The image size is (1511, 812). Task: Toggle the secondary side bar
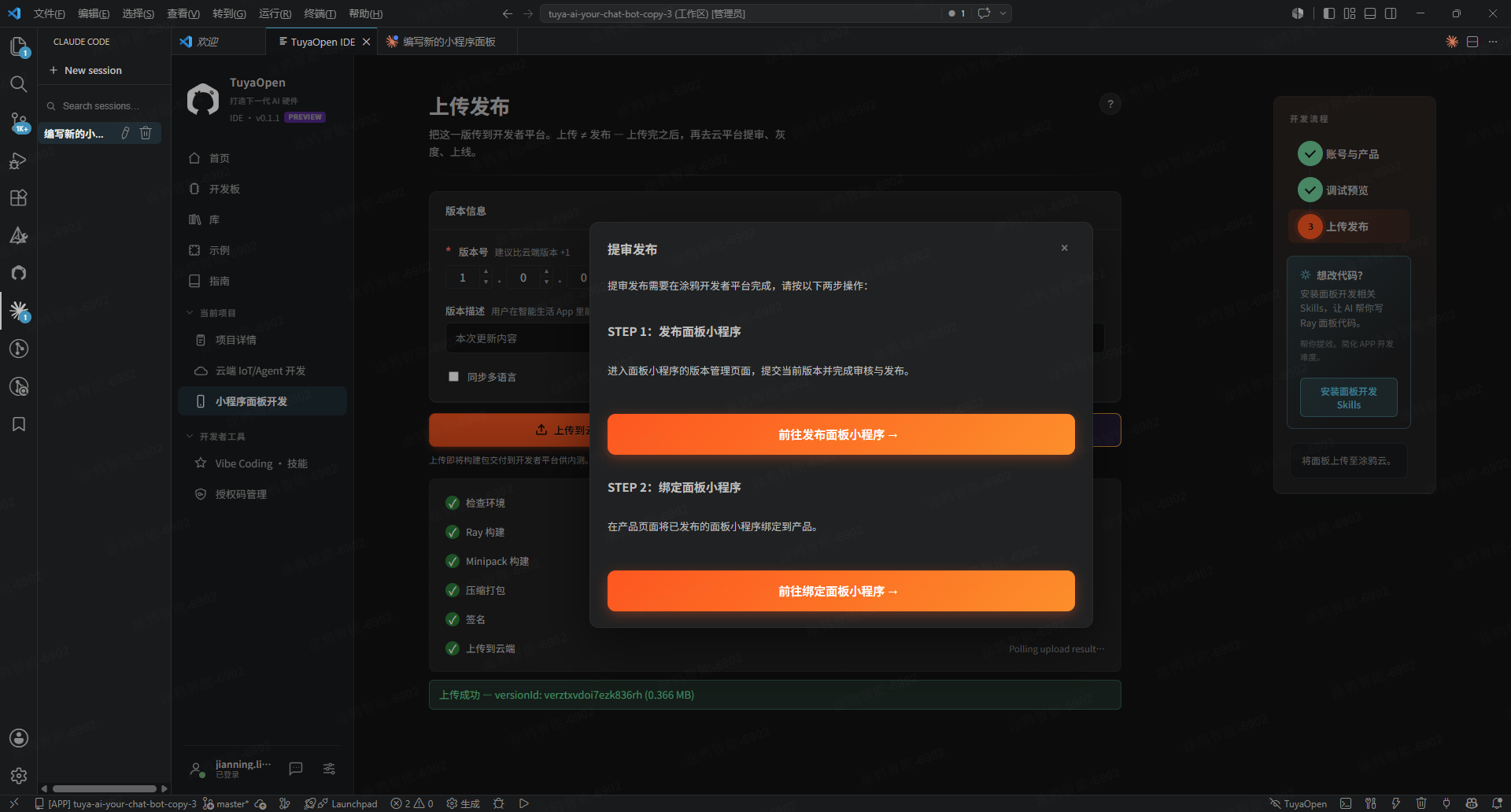coord(1391,13)
